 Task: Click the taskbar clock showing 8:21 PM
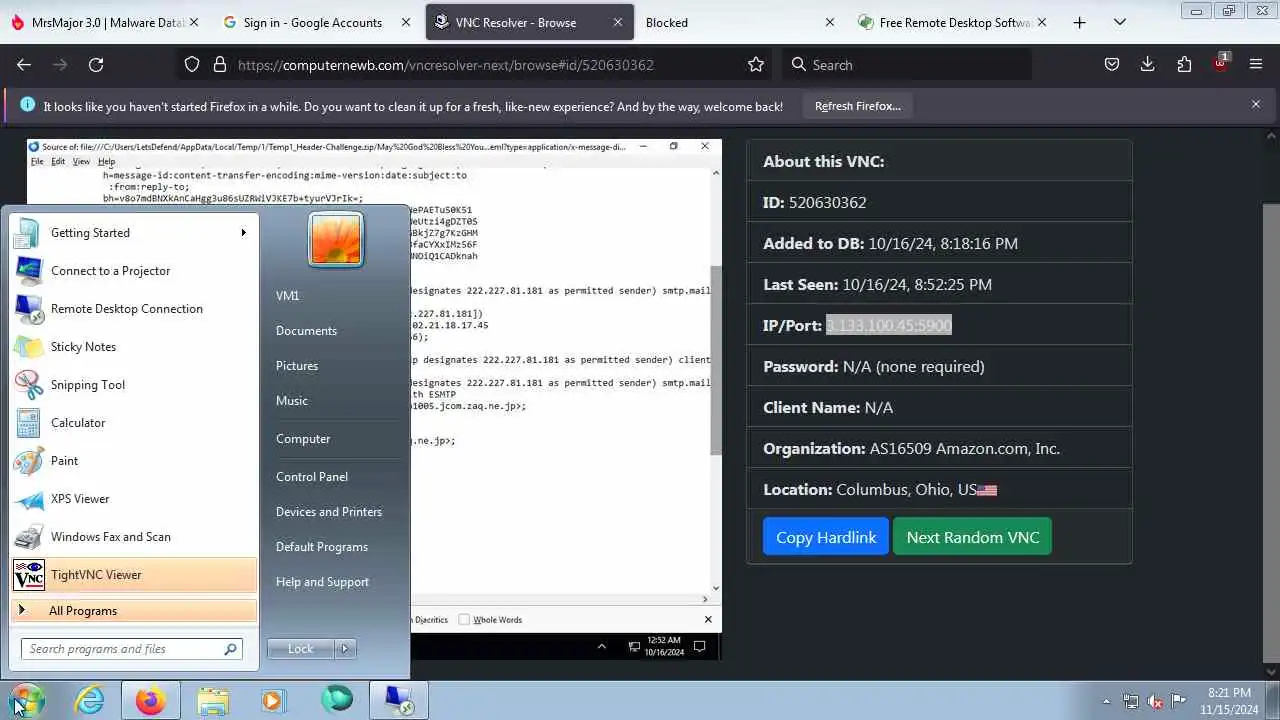coord(1229,700)
